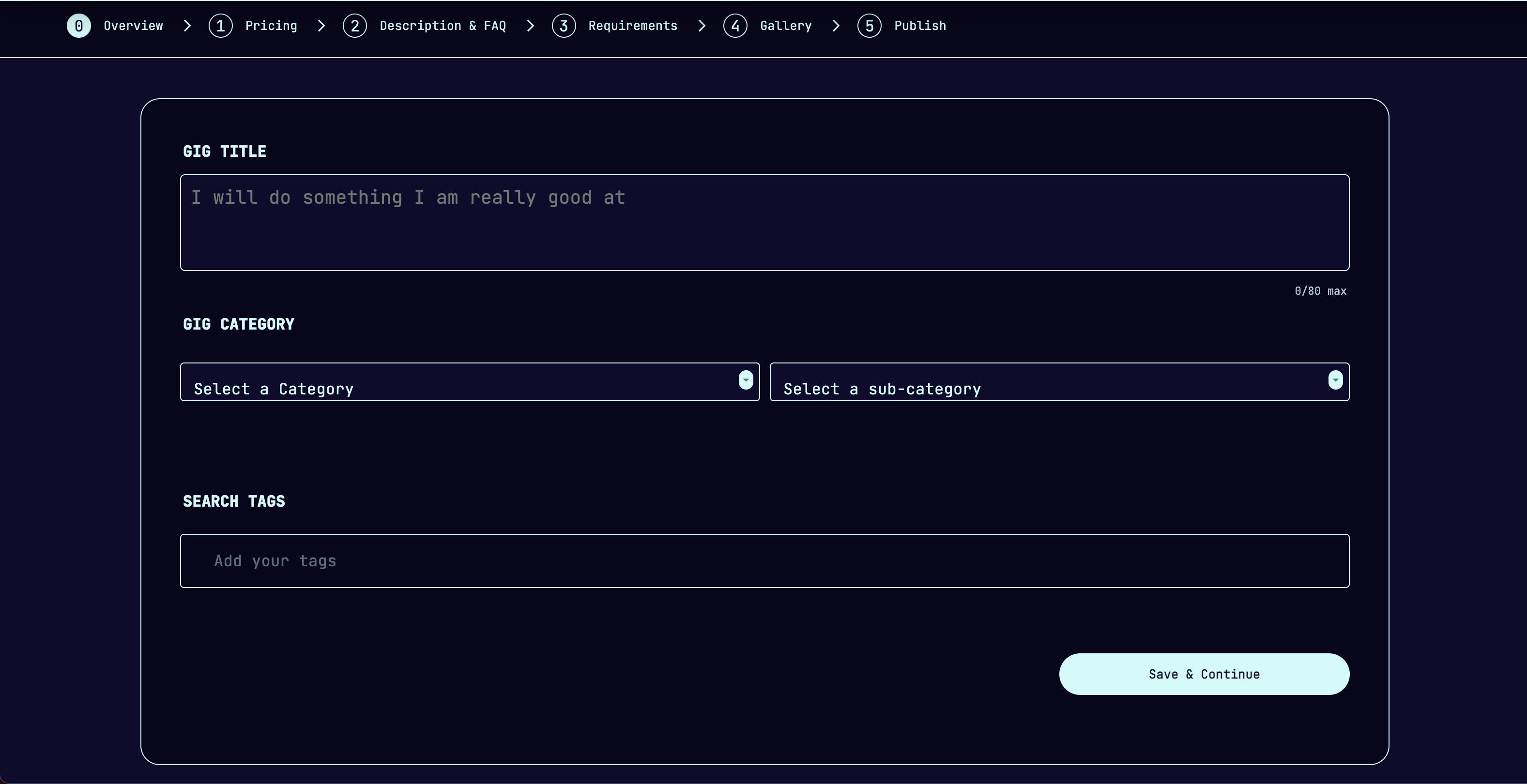Click the category dropdown arrow button
The width and height of the screenshot is (1527, 784).
point(746,380)
